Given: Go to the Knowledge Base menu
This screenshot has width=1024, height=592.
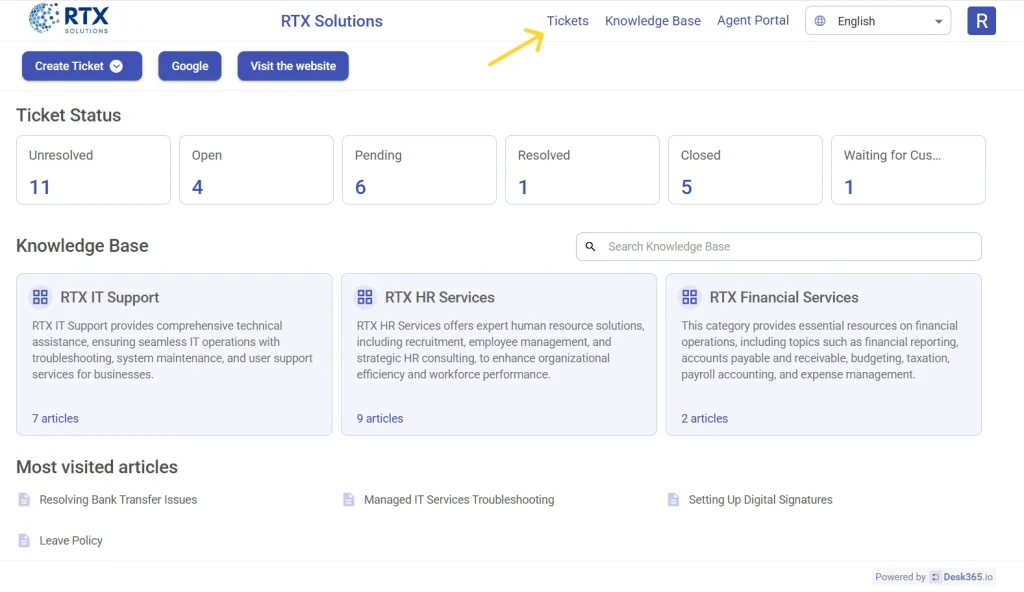Looking at the screenshot, I should pyautogui.click(x=652, y=21).
